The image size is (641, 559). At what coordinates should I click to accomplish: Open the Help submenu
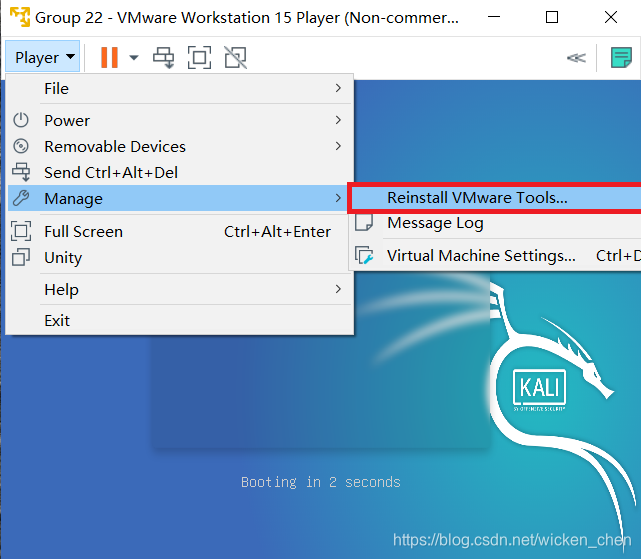coord(180,290)
